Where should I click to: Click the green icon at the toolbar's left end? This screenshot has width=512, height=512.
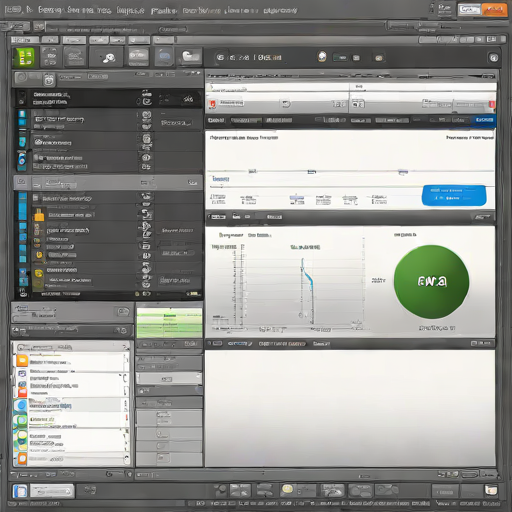(x=24, y=57)
